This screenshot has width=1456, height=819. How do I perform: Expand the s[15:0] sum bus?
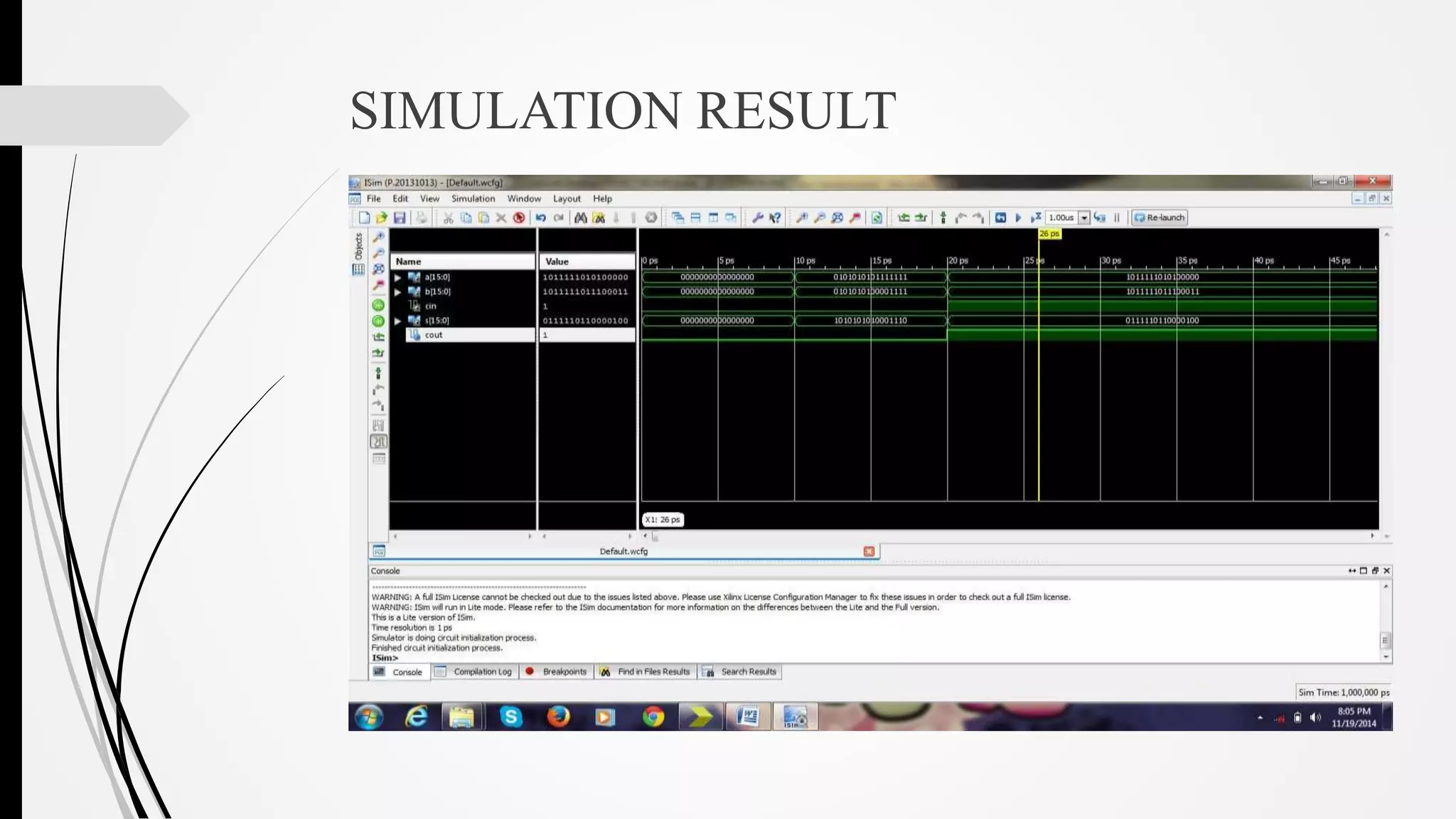398,321
